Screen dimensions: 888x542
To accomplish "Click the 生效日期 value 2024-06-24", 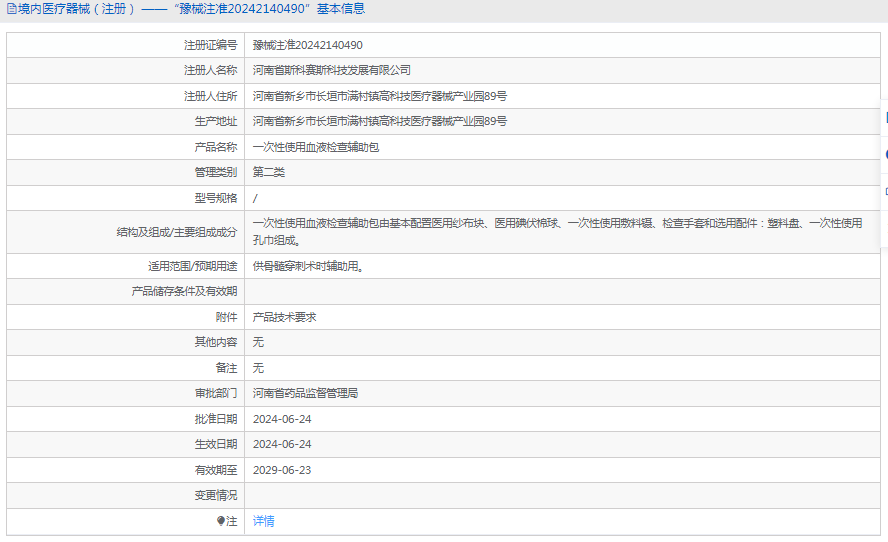I will click(x=282, y=444).
